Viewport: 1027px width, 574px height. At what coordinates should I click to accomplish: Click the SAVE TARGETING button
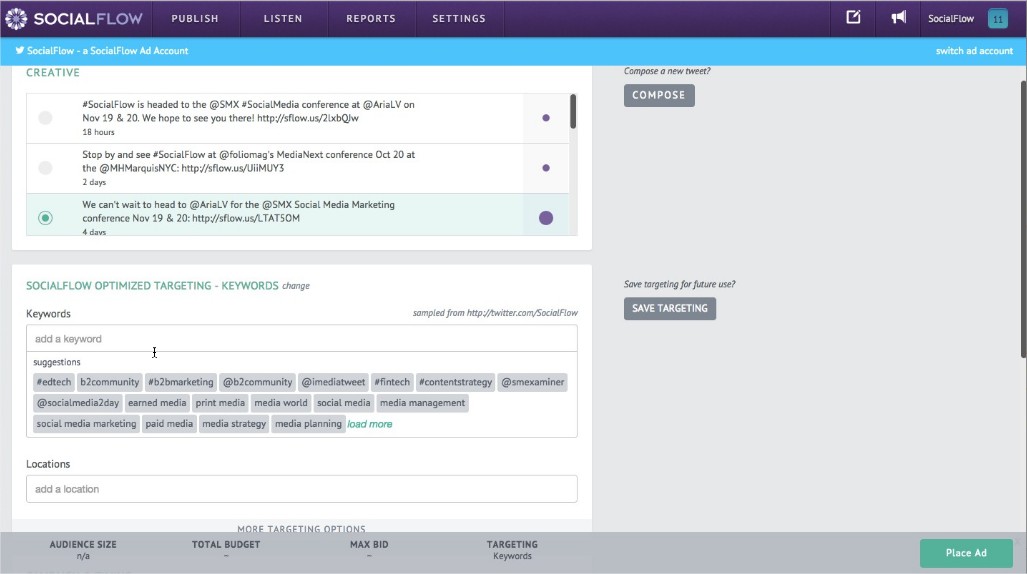tap(669, 309)
